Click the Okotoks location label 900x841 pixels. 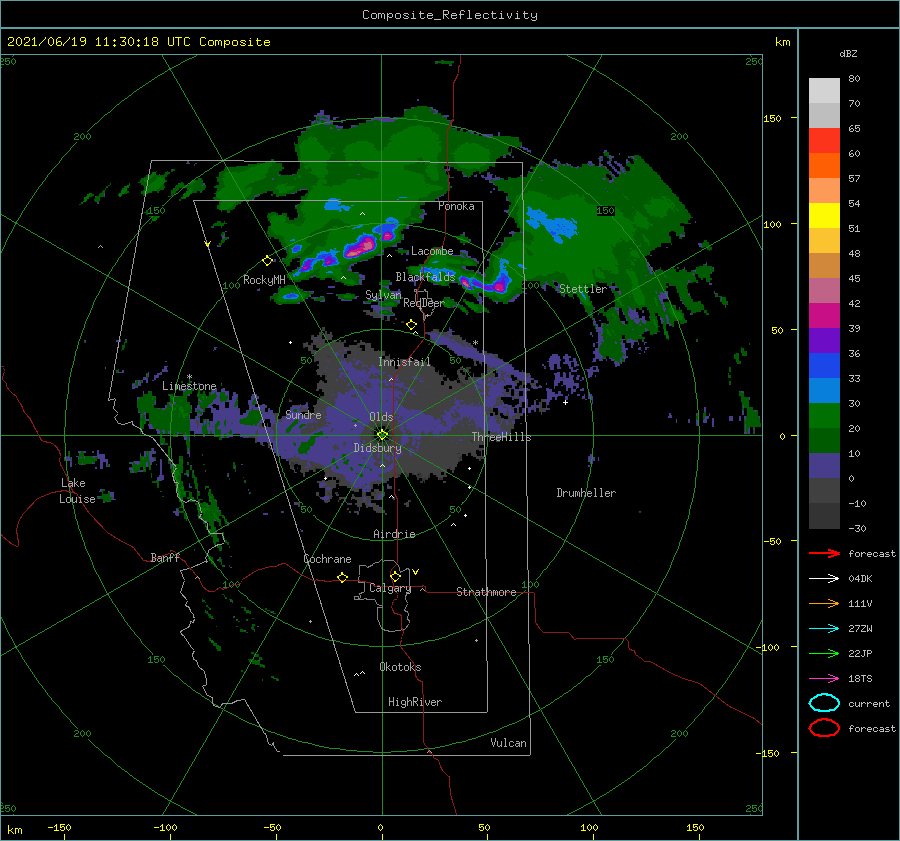[x=400, y=667]
